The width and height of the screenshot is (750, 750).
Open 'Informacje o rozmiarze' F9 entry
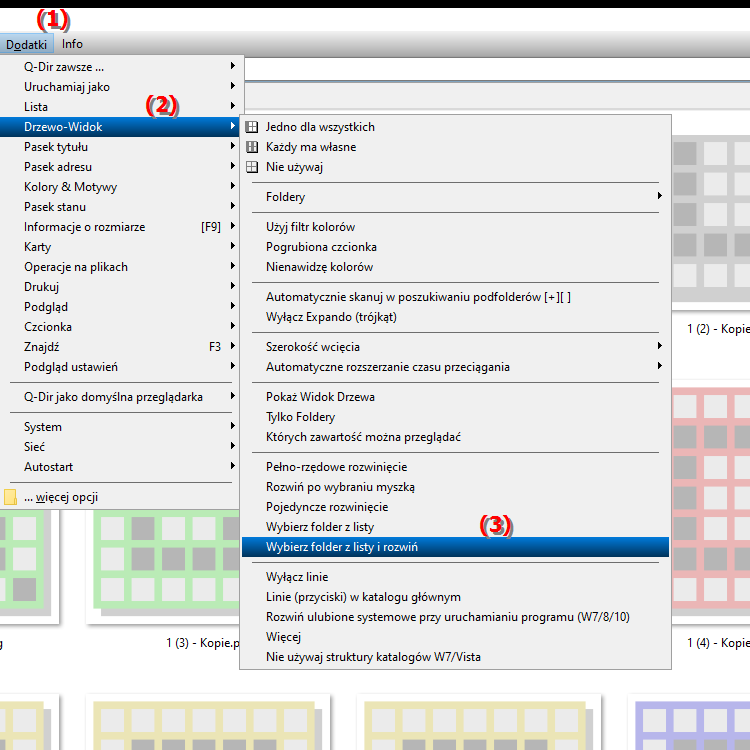119,227
